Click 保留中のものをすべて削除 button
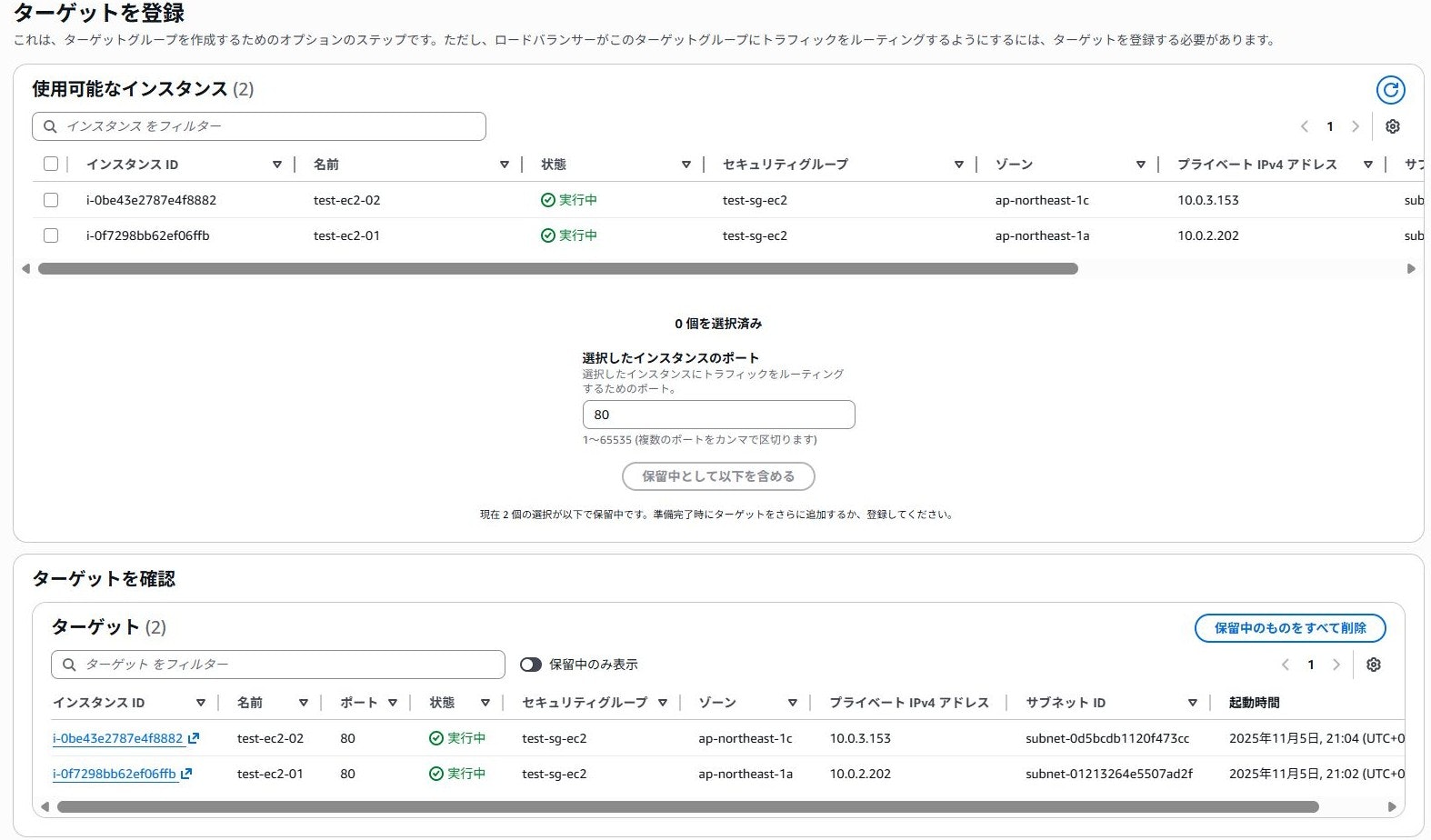 tap(1290, 628)
